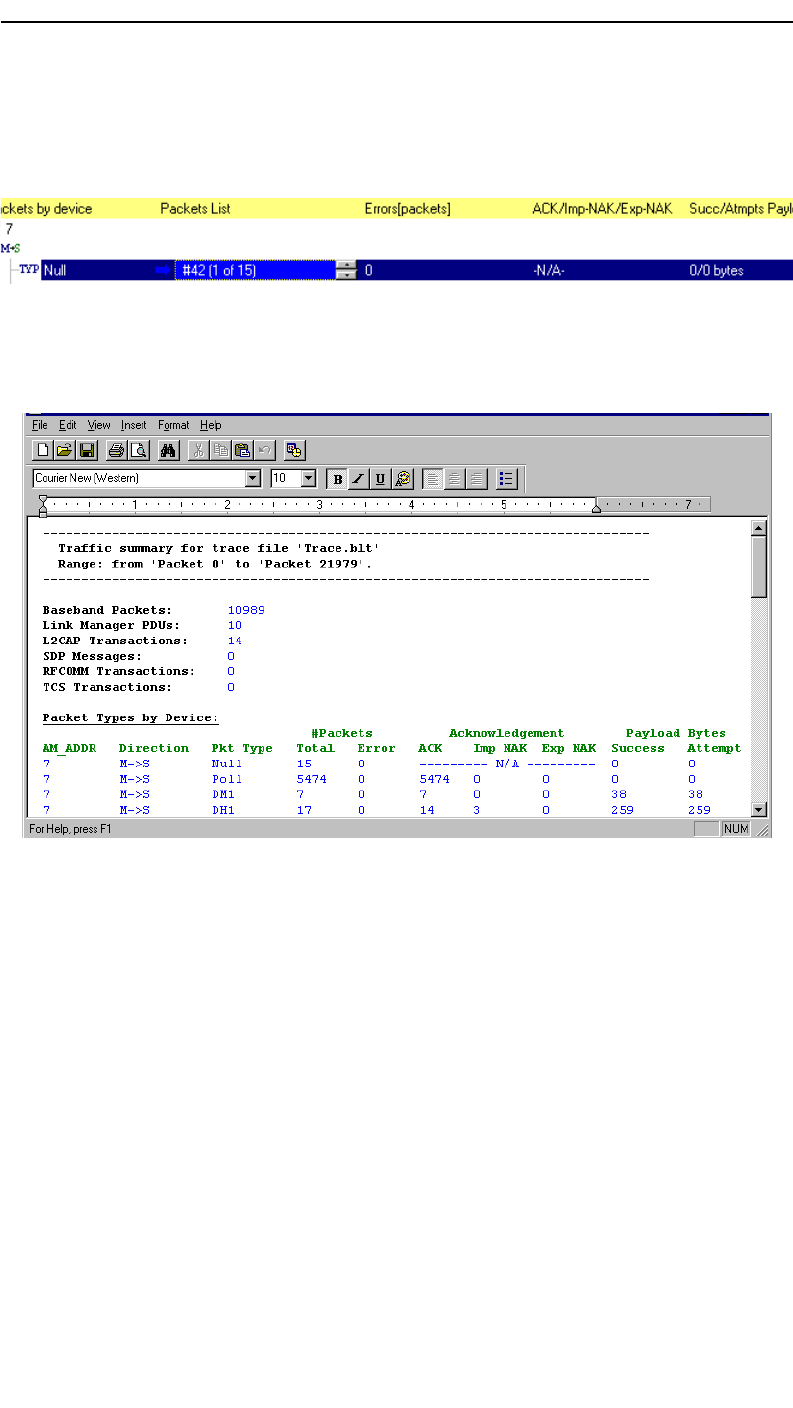Click the 'Pkt Type' column heading

(242, 748)
